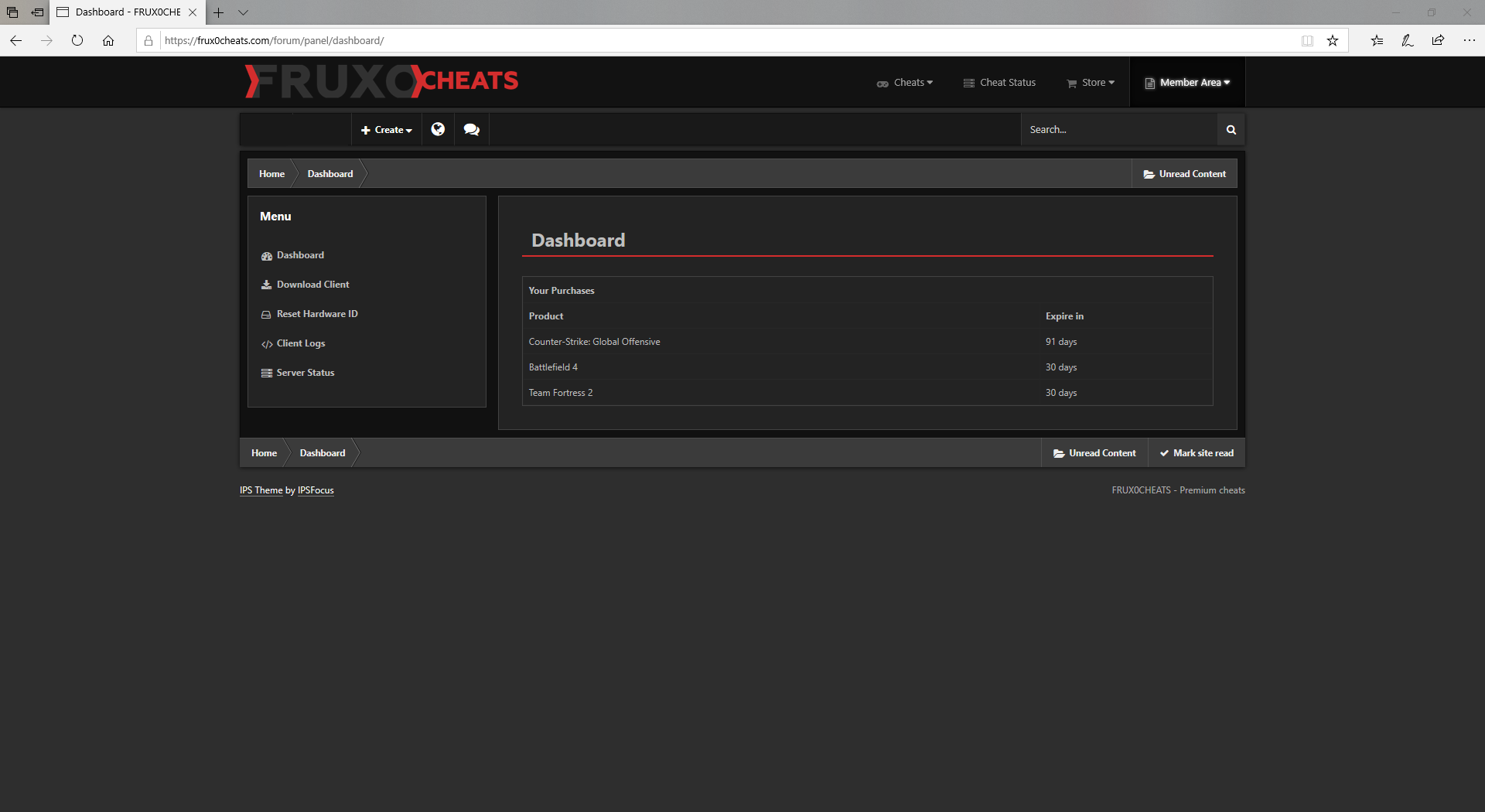Click Dashboard in the bottom breadcrumb
Image resolution: width=1485 pixels, height=812 pixels.
[x=323, y=453]
